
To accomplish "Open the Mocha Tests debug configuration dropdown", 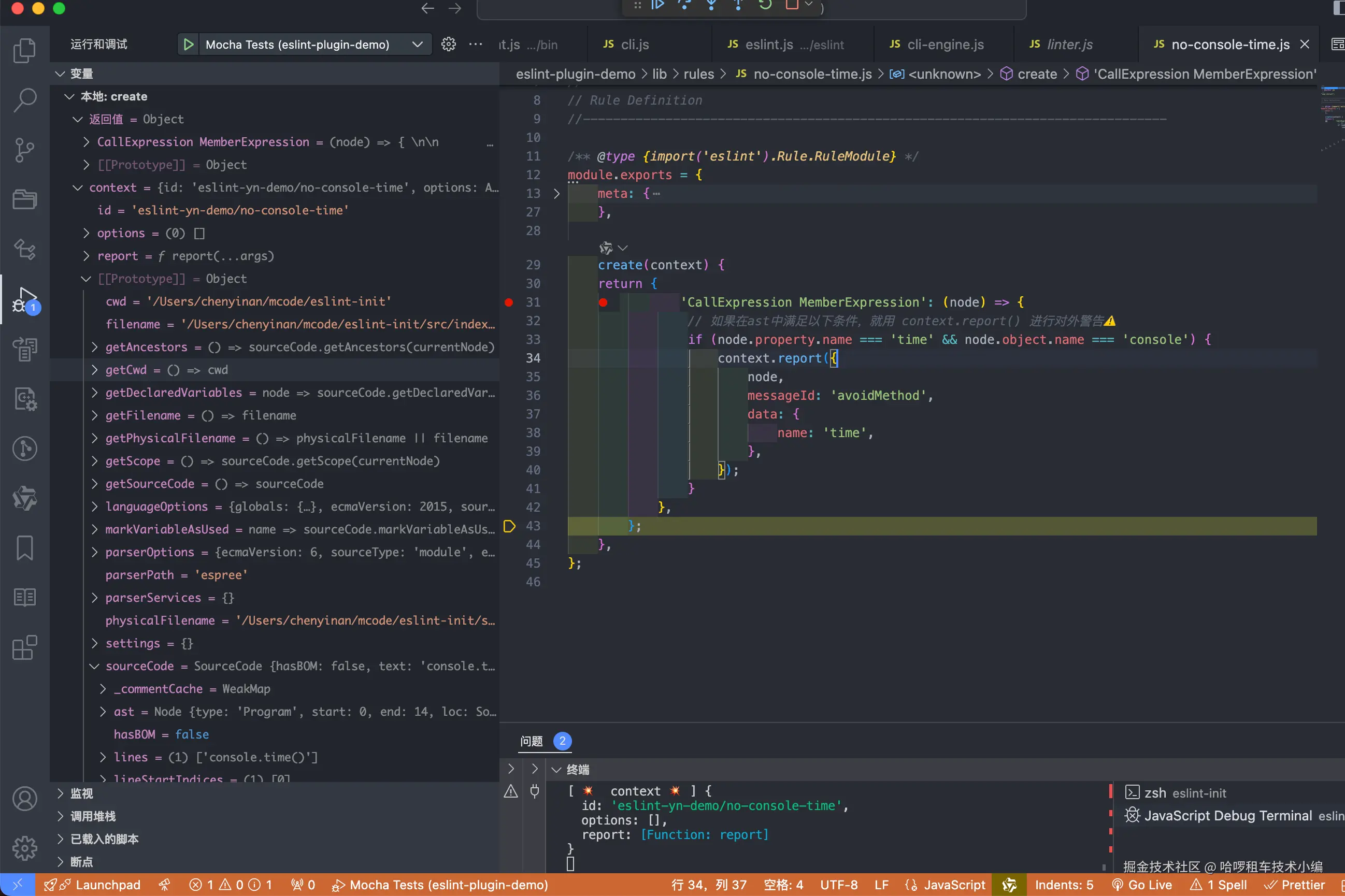I will [x=417, y=45].
